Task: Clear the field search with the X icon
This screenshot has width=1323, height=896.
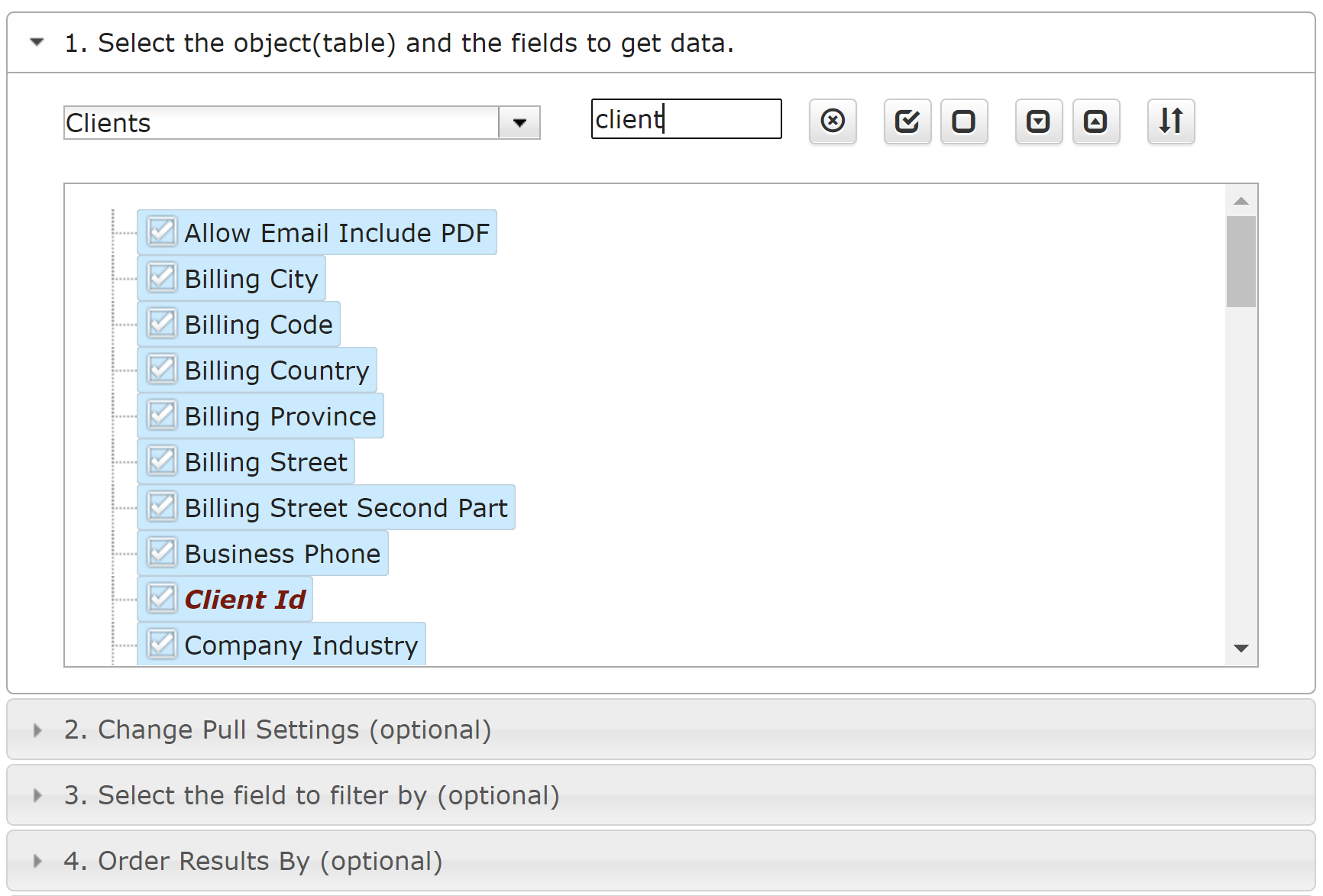Action: pyautogui.click(x=833, y=121)
